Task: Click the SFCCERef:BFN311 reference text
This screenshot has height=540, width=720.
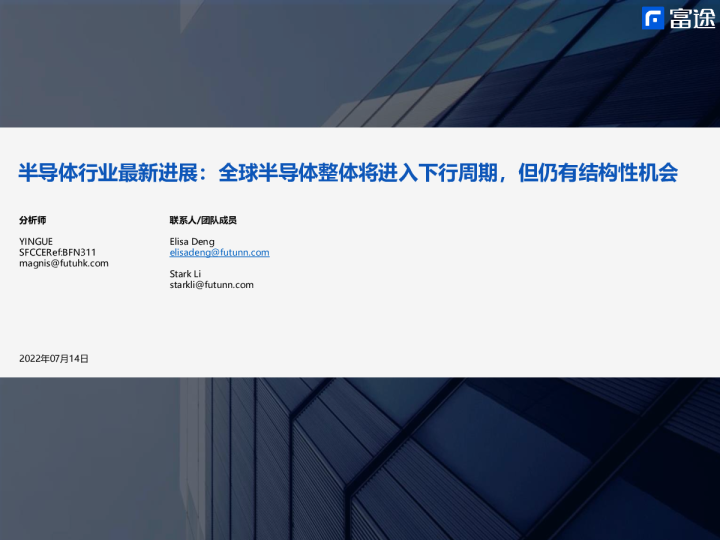Action: 58,252
